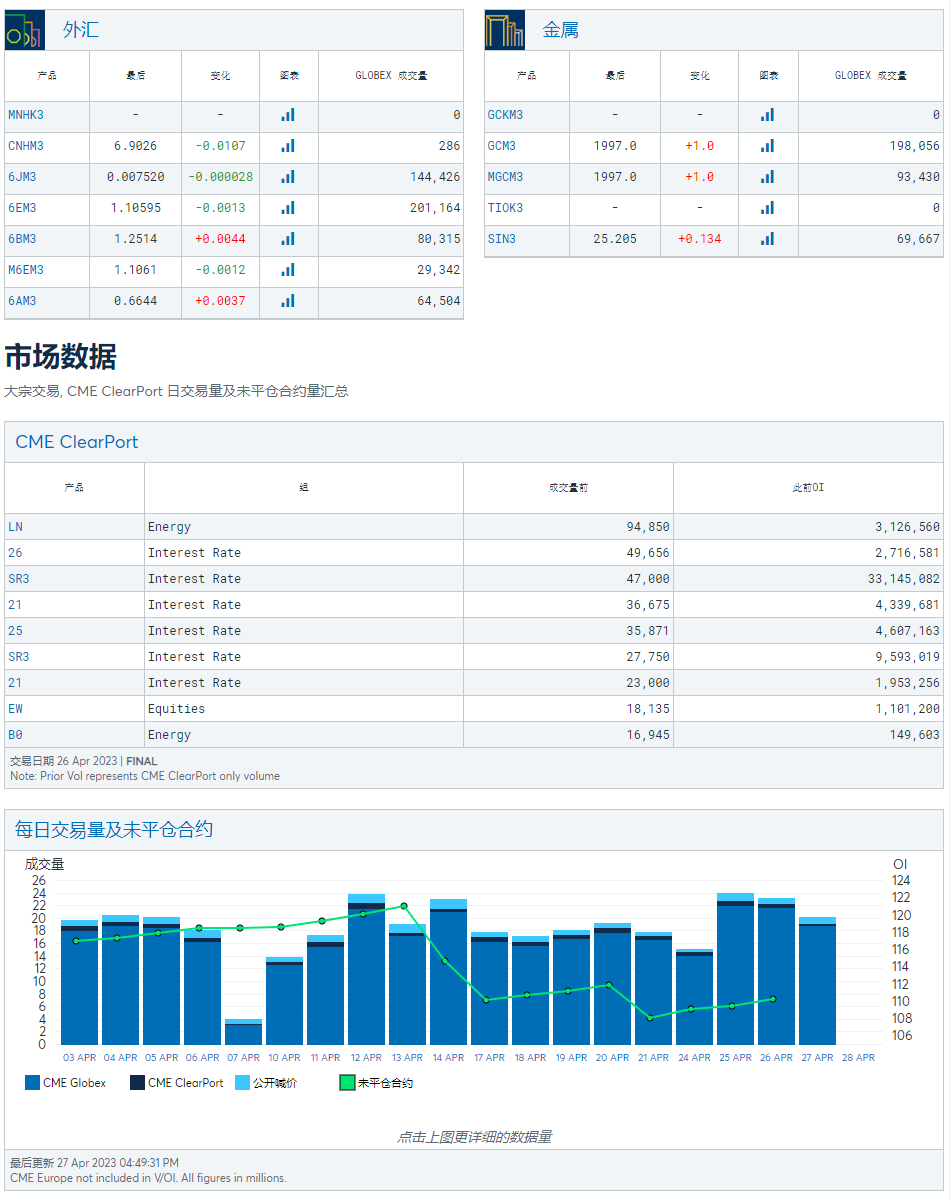Open chart icon for 6EM3 row
The width and height of the screenshot is (950, 1200).
[288, 208]
